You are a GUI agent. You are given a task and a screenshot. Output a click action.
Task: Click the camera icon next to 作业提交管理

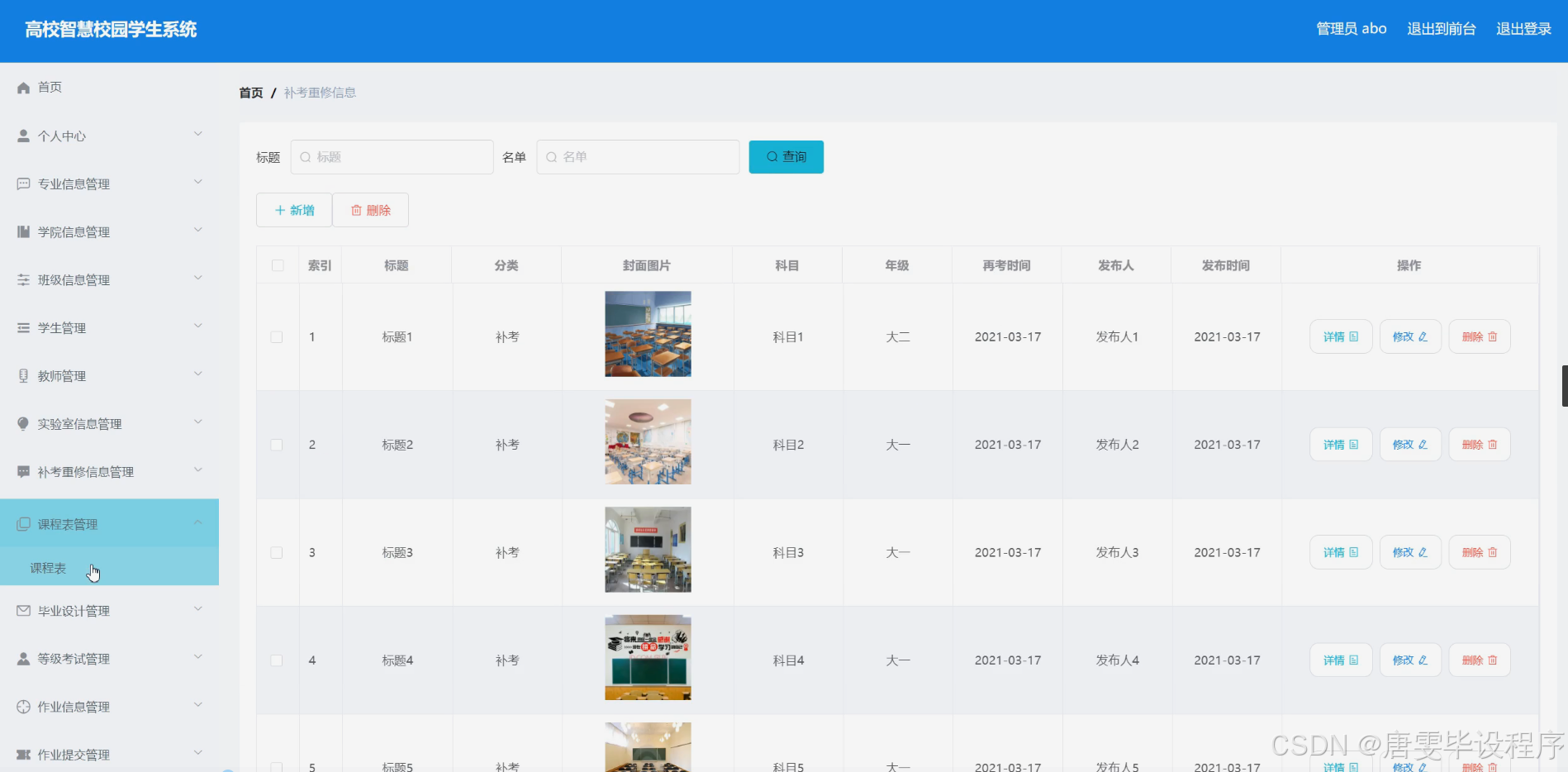(x=23, y=754)
